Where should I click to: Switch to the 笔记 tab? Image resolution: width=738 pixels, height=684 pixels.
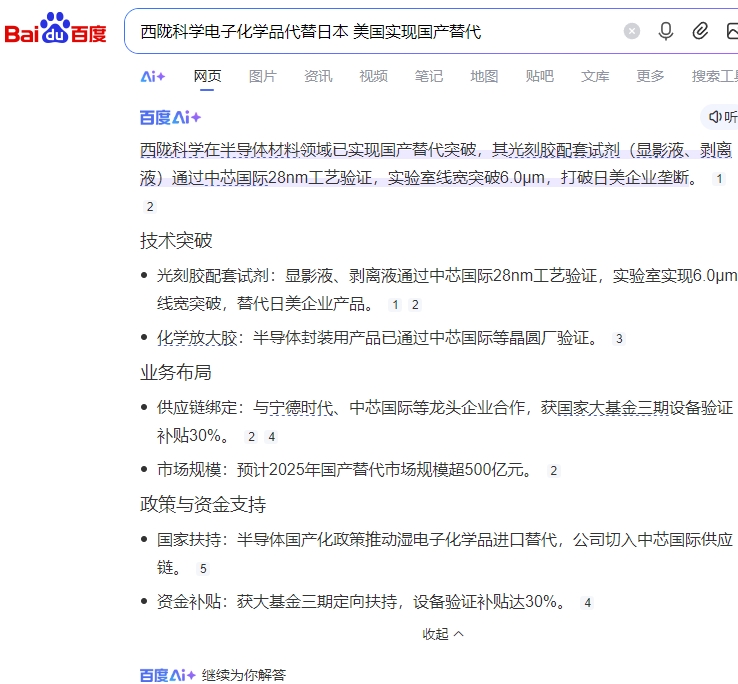click(x=429, y=76)
